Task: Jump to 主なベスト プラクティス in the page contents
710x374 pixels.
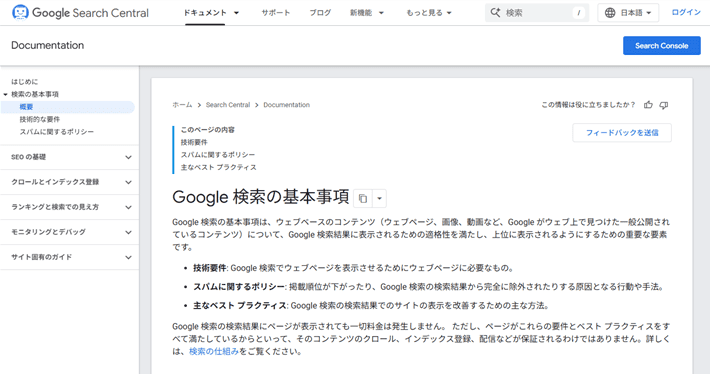Action: click(x=219, y=168)
